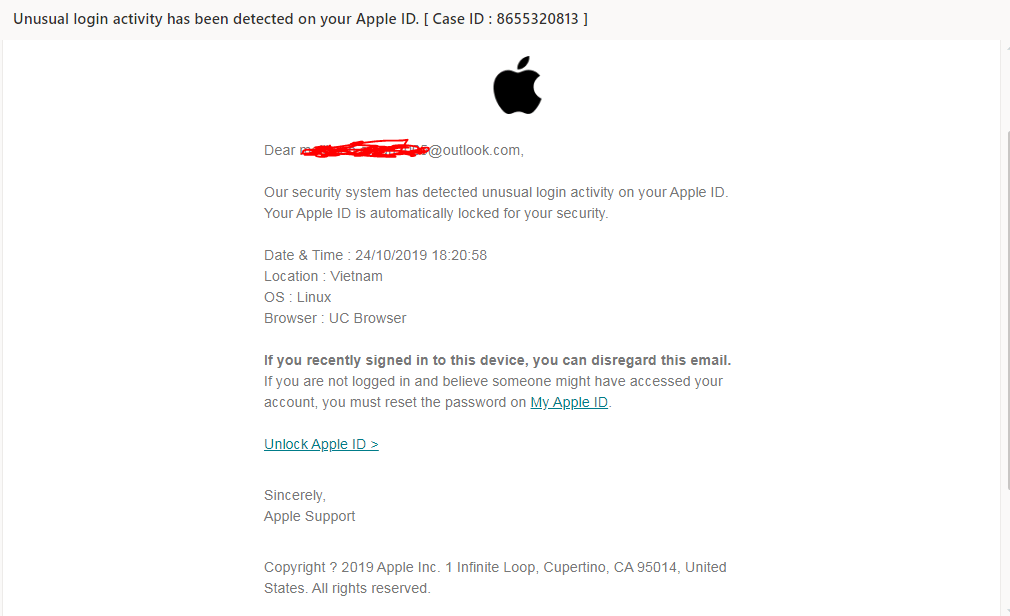Click the security system detected unusual login sentence
This screenshot has width=1010, height=616.
coord(496,192)
